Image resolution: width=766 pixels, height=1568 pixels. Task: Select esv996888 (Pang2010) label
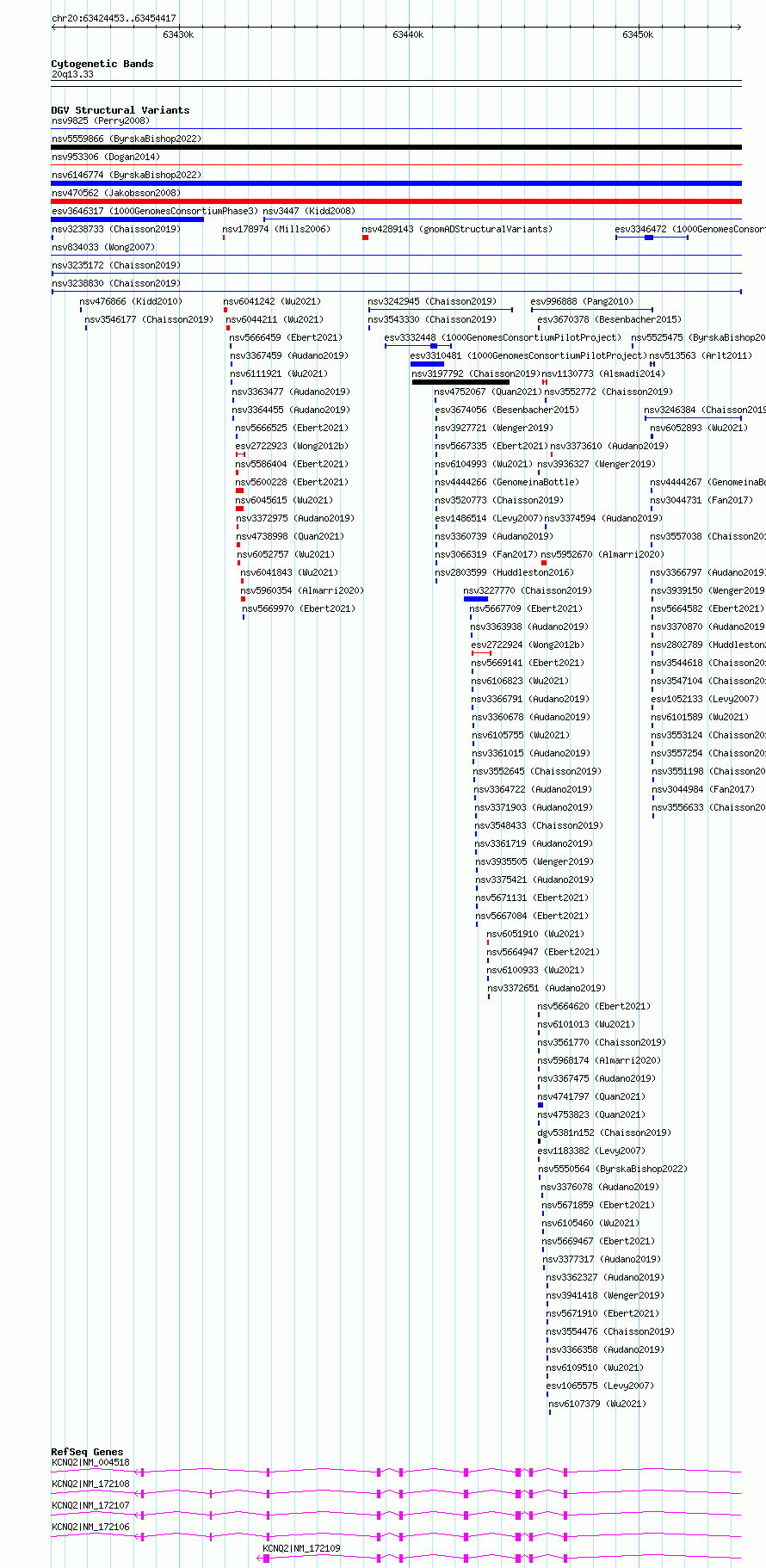(582, 301)
